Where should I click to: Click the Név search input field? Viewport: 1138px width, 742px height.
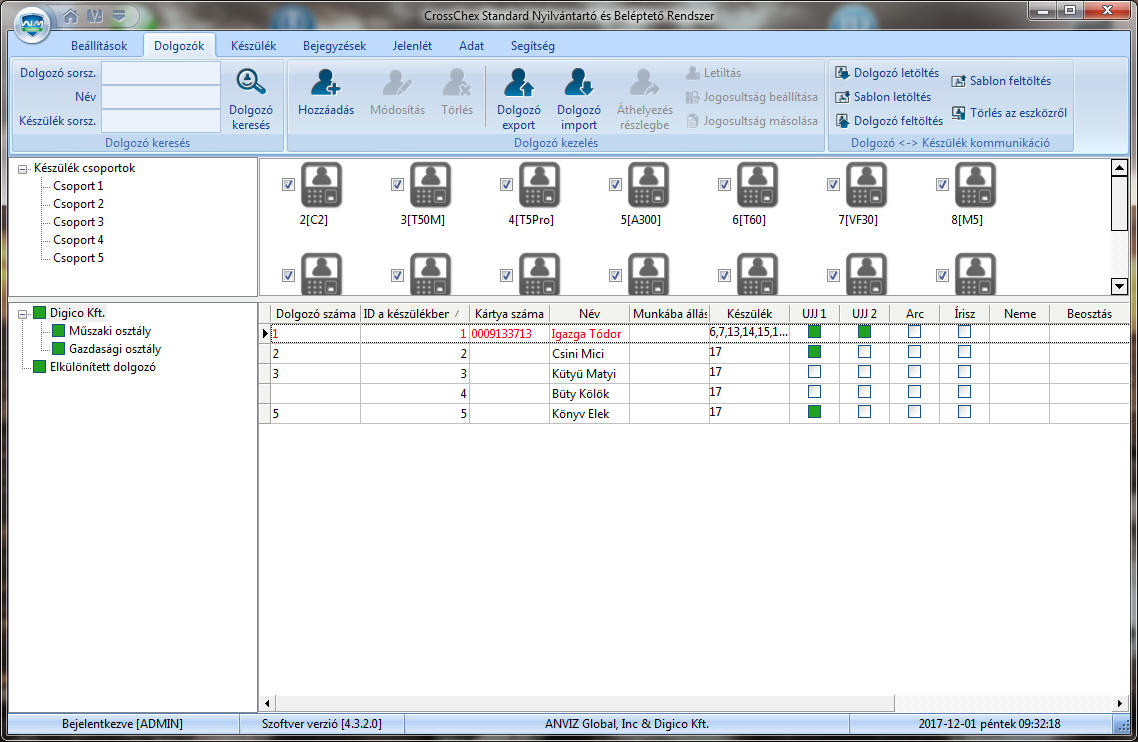160,97
